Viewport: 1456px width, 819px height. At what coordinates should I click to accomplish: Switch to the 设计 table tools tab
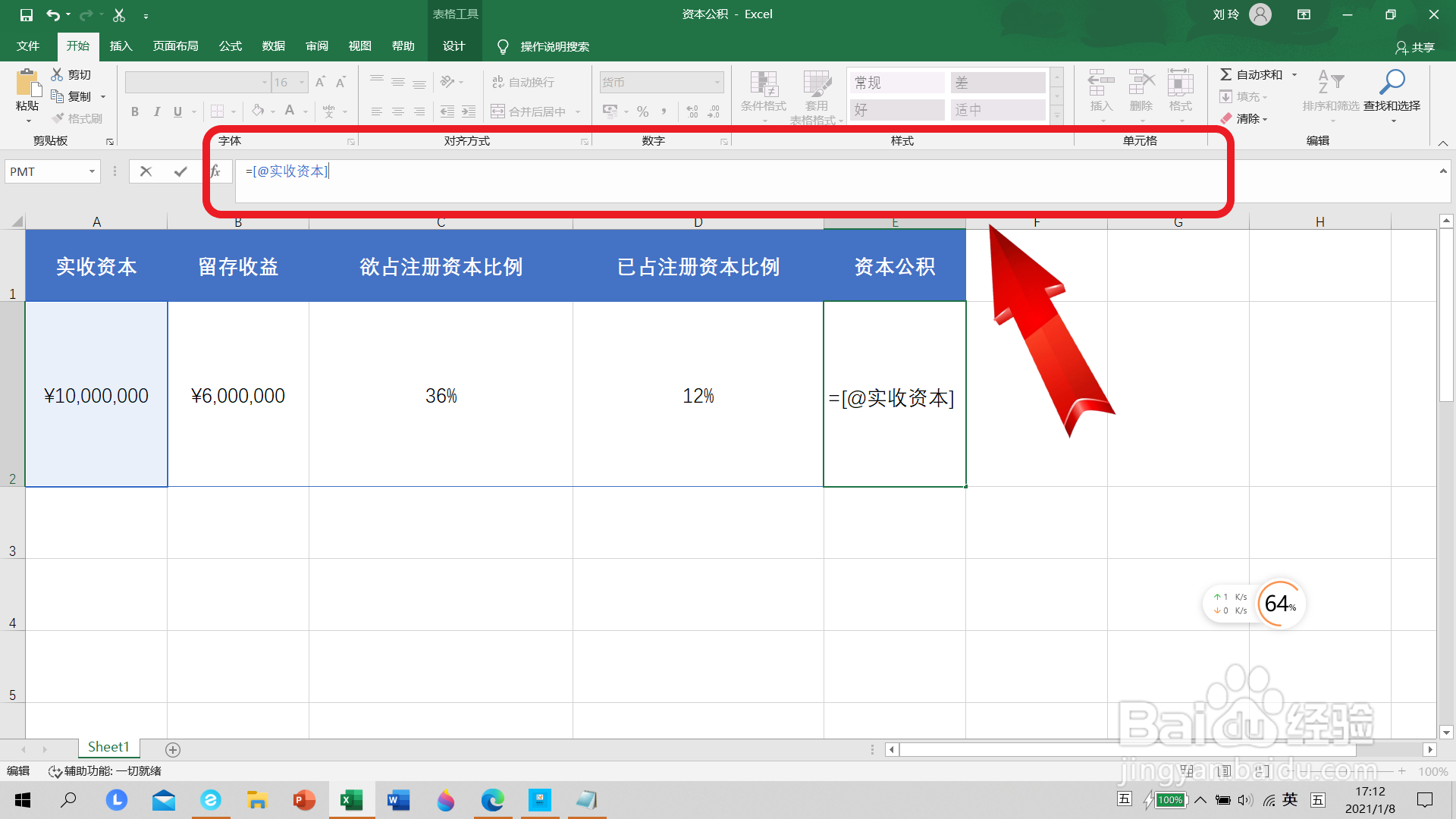(454, 46)
